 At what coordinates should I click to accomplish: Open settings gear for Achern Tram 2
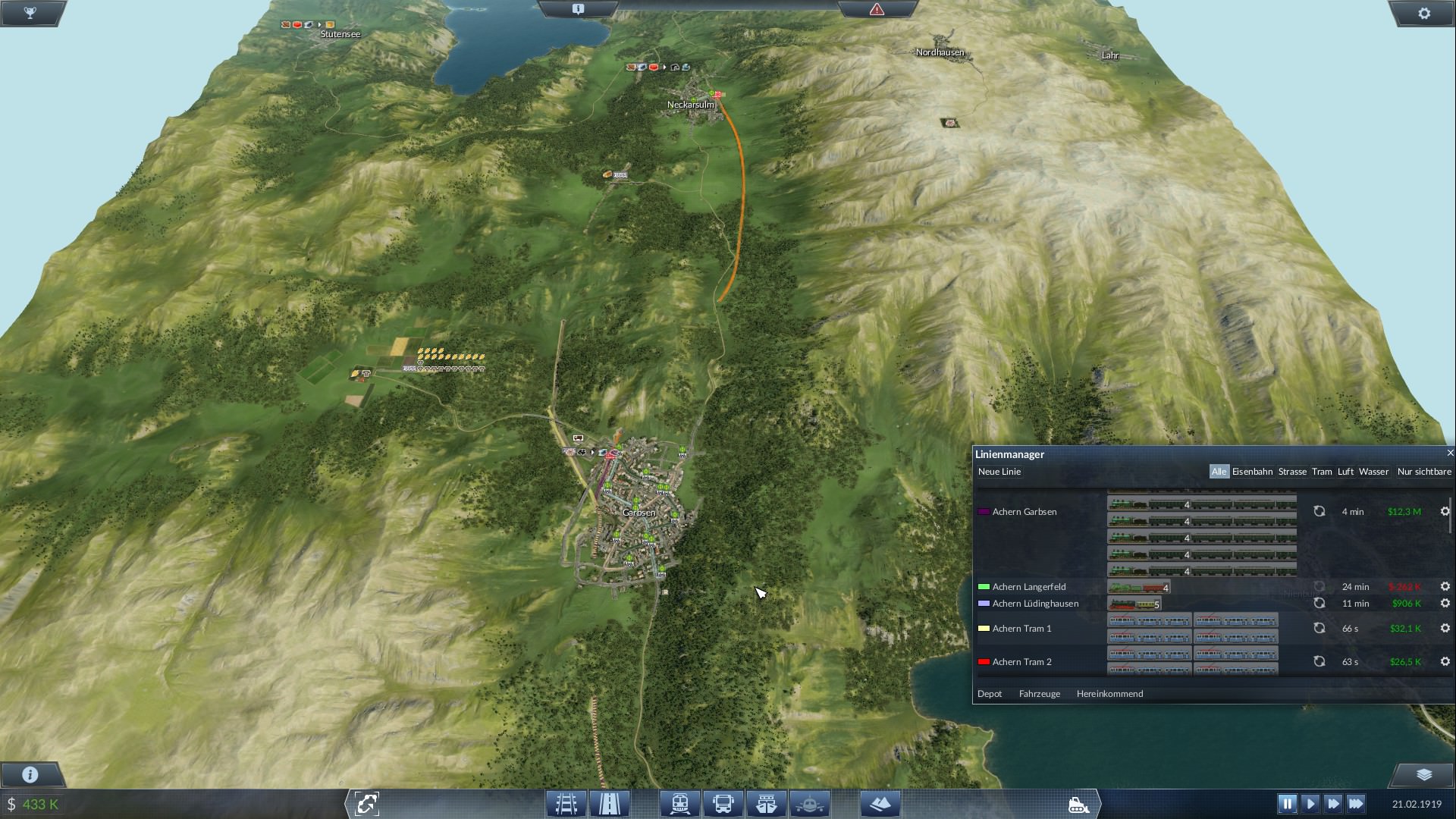1445,661
